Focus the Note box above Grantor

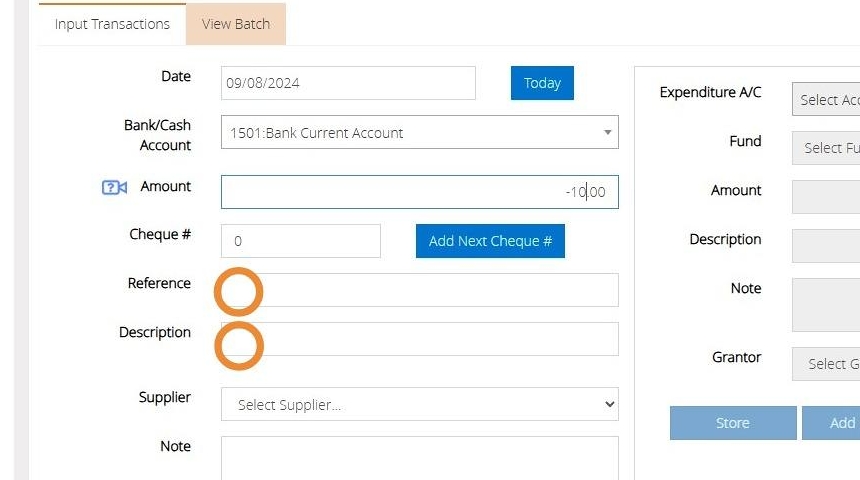coord(827,304)
